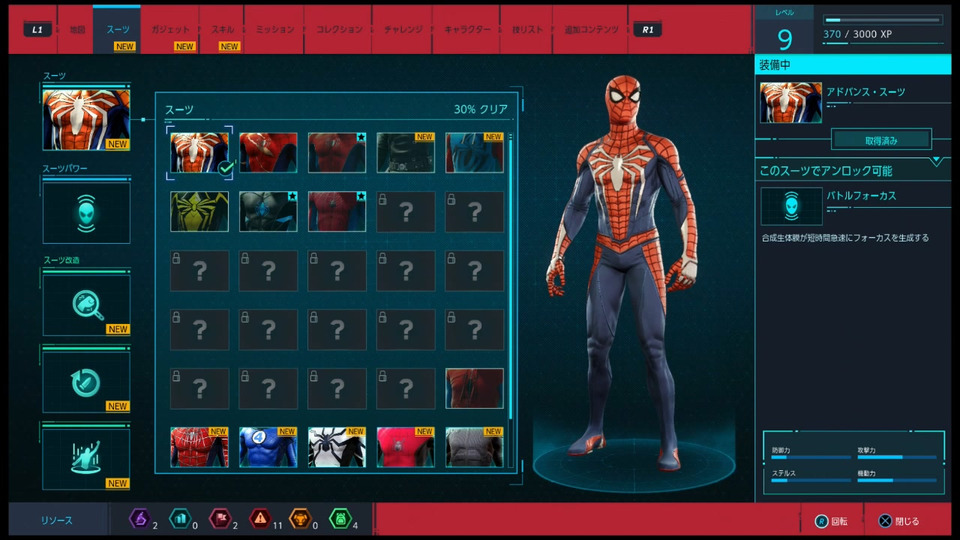Select the red suit tile in the fifth row
The height and width of the screenshot is (540, 960).
click(474, 388)
